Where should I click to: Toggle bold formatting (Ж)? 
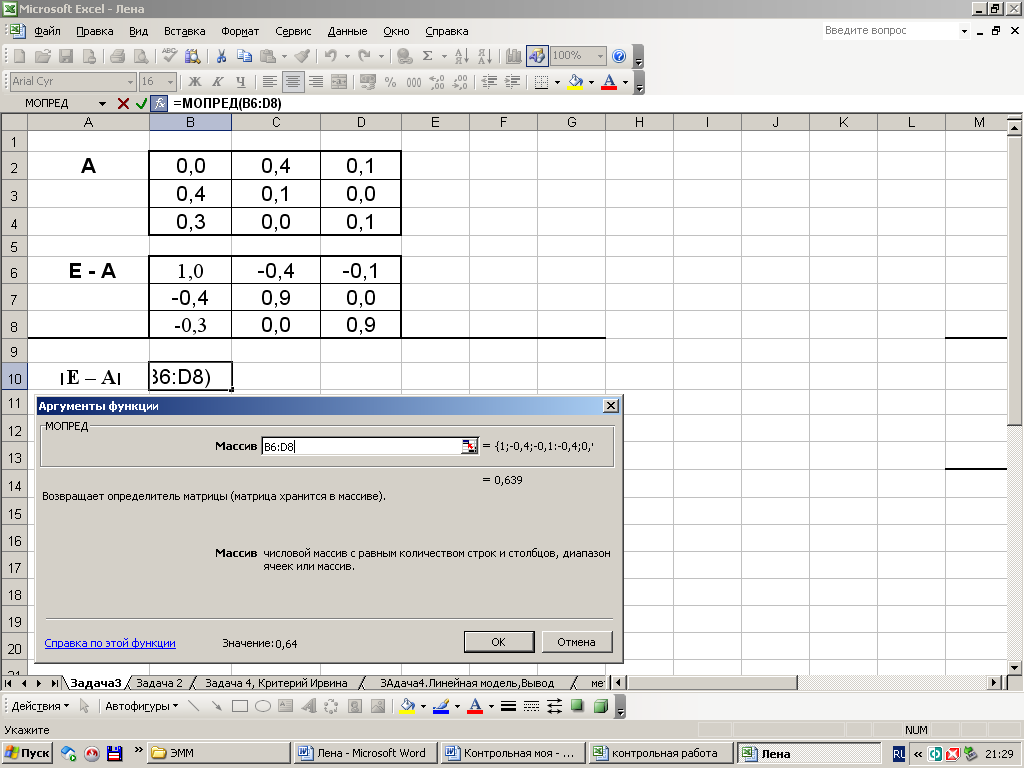(x=195, y=82)
